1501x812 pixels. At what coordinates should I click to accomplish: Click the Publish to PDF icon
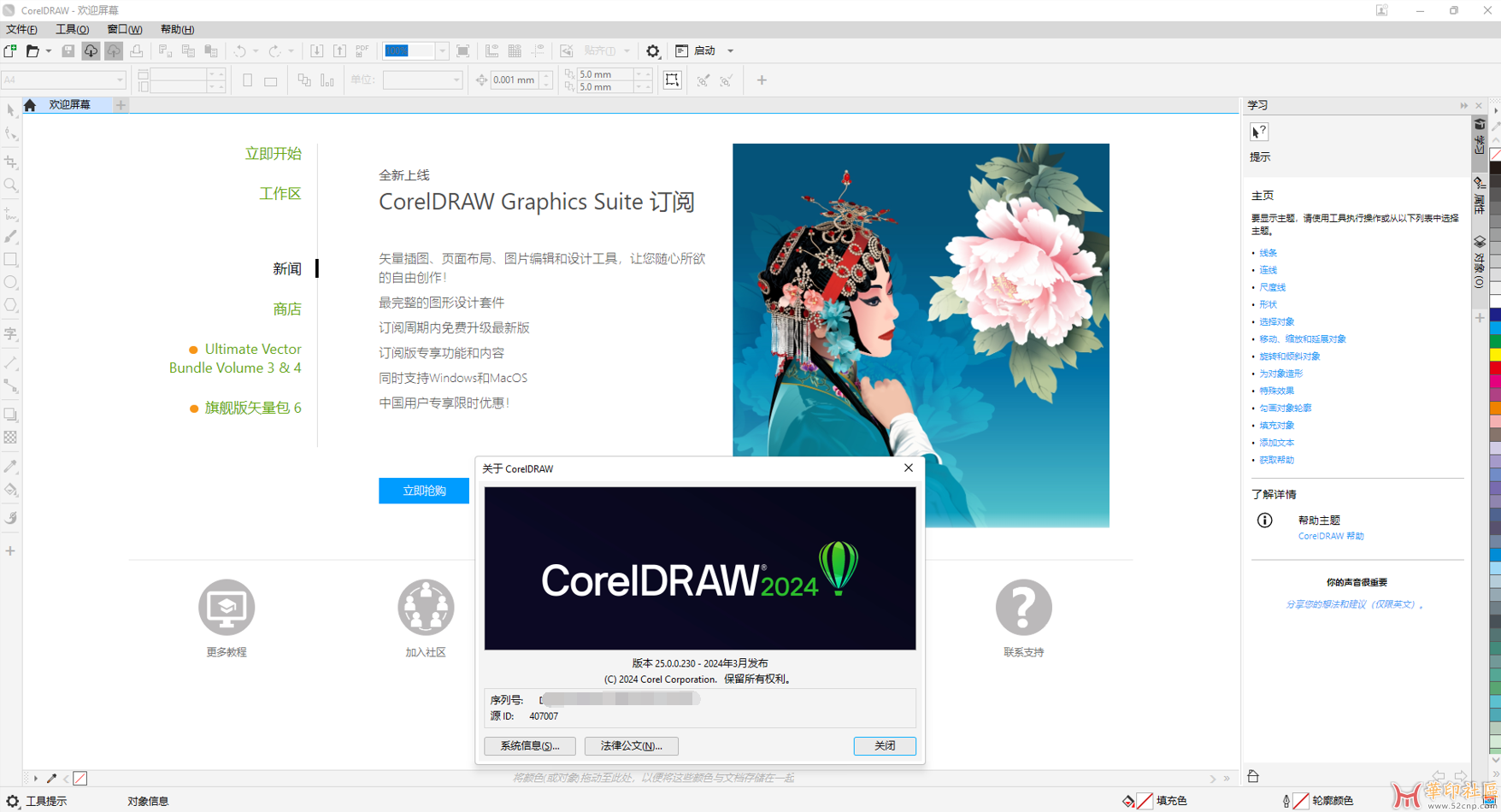pos(362,51)
